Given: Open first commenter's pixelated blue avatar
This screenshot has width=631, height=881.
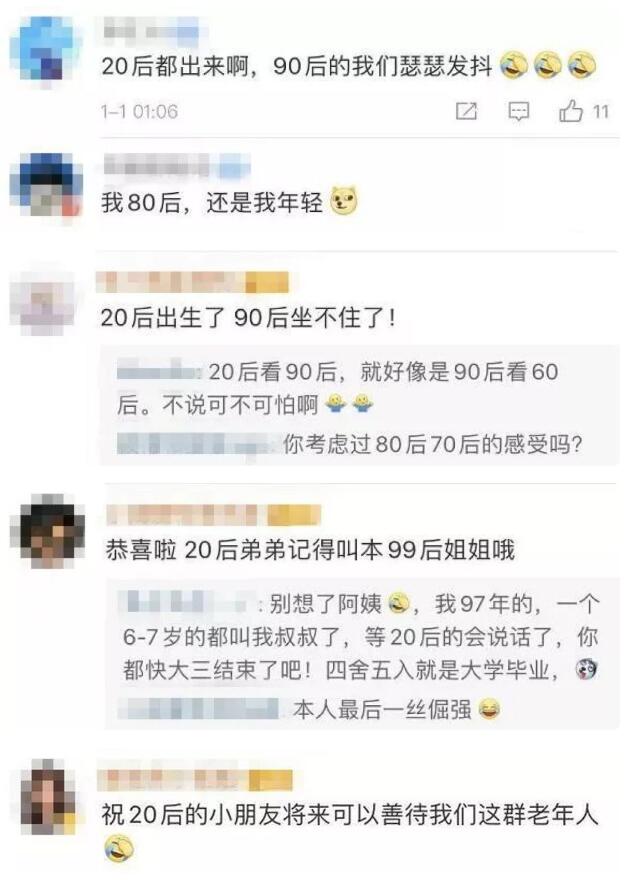Looking at the screenshot, I should (x=46, y=49).
